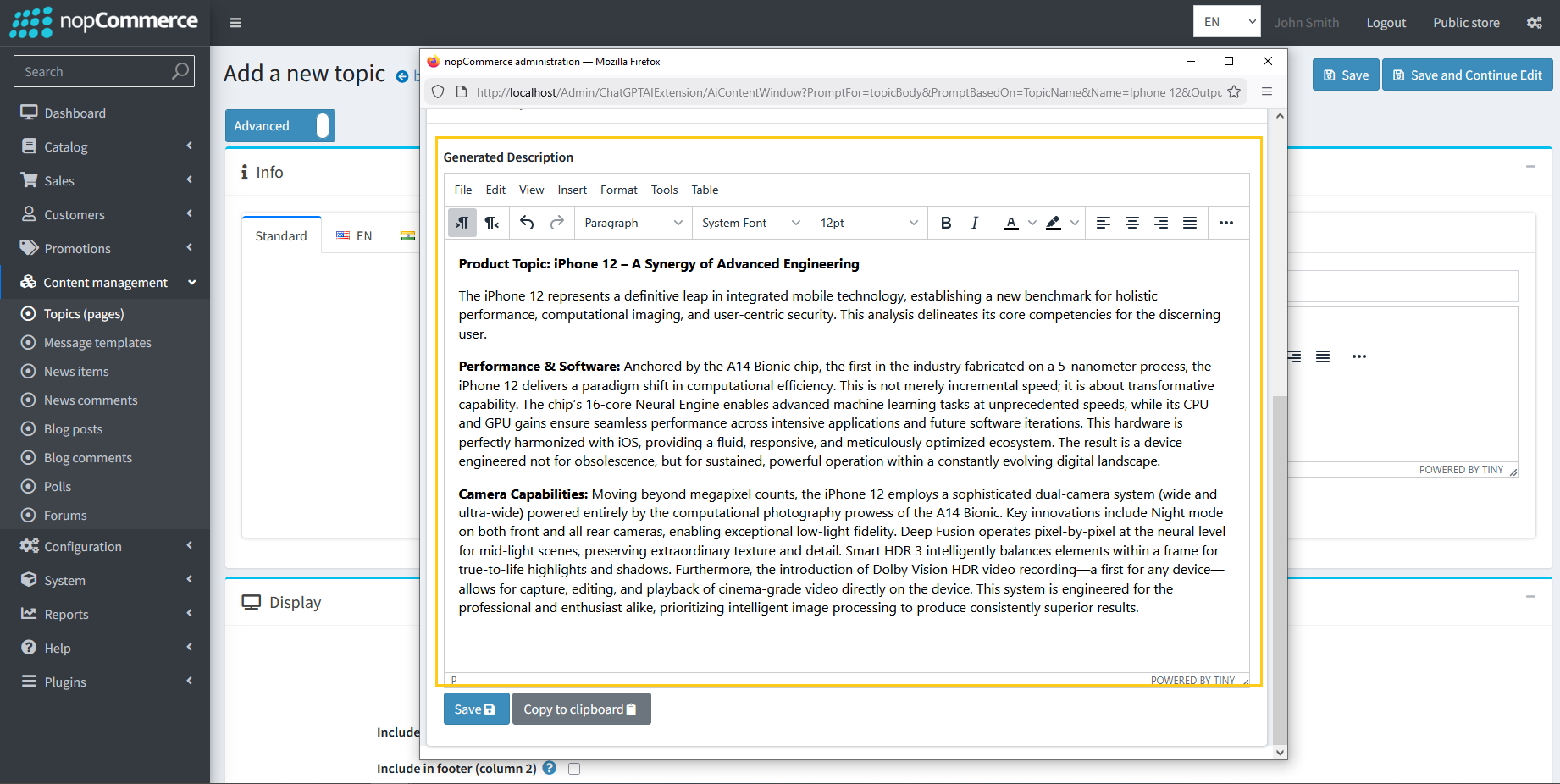Screen dimensions: 1560x784
Task: Open the System Font dropdown
Action: tap(749, 223)
